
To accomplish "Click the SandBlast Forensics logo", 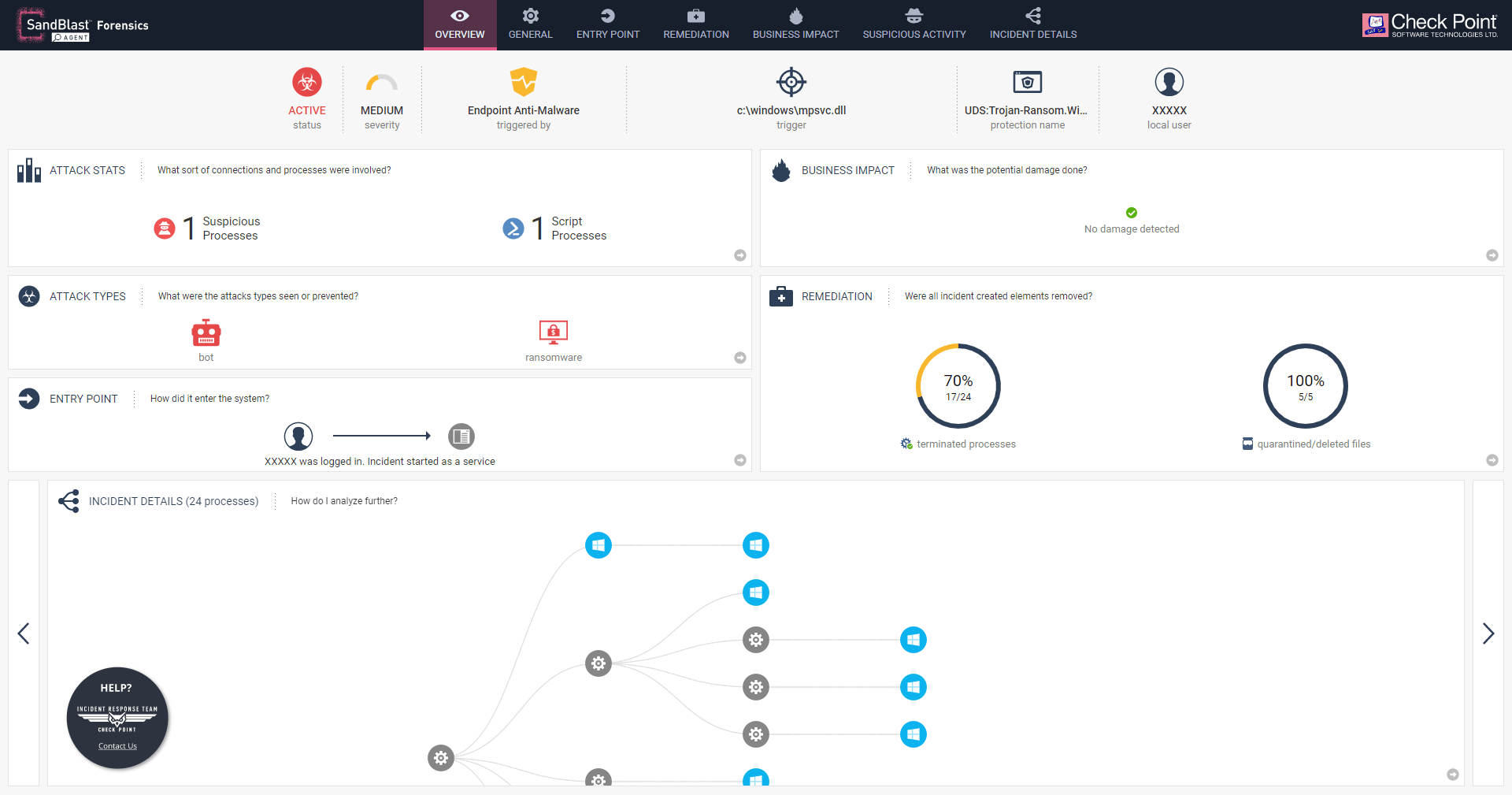I will [83, 25].
